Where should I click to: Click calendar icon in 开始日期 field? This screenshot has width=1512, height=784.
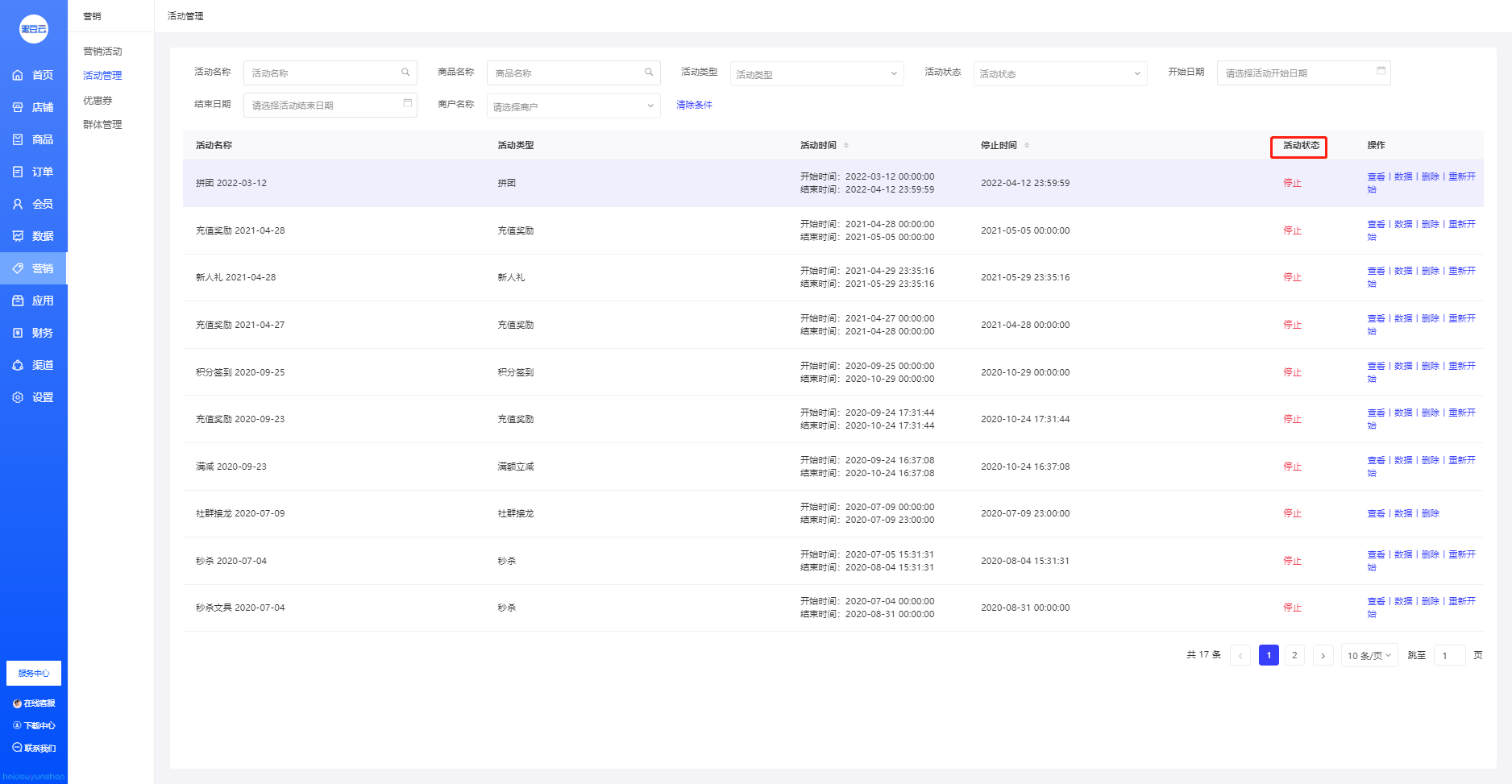tap(1381, 71)
